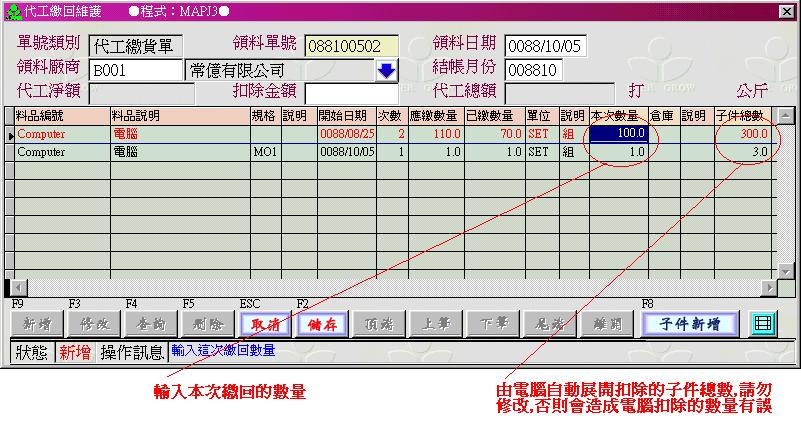Click the 子件總數 cell showing 300.0
This screenshot has height=436, width=801.
pos(744,134)
